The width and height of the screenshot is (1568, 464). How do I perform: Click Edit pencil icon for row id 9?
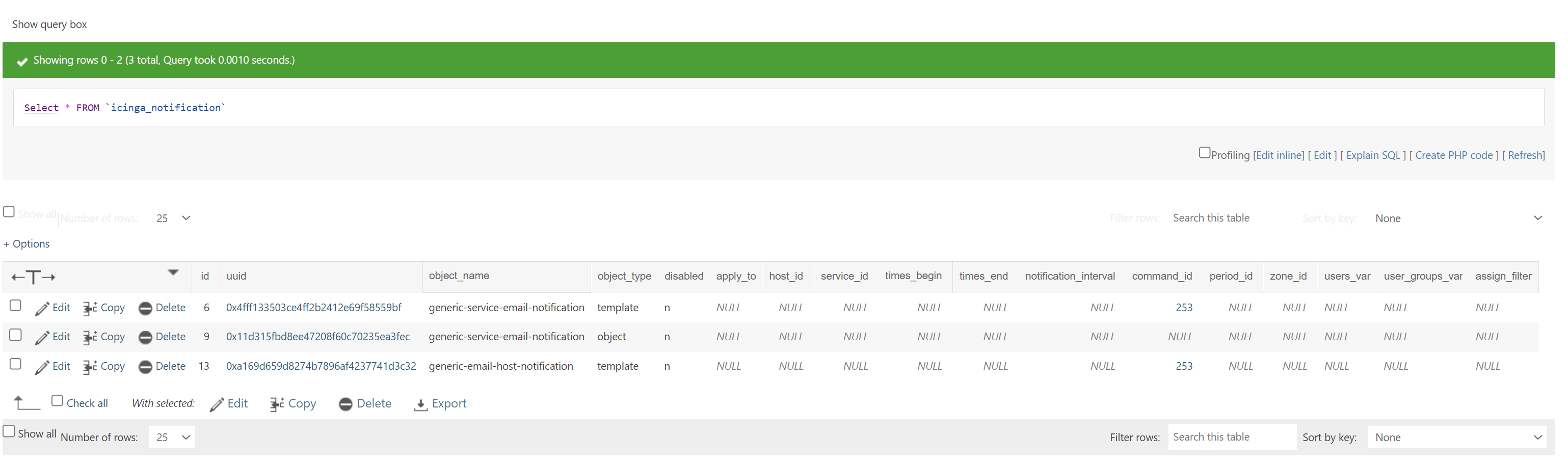coord(42,338)
